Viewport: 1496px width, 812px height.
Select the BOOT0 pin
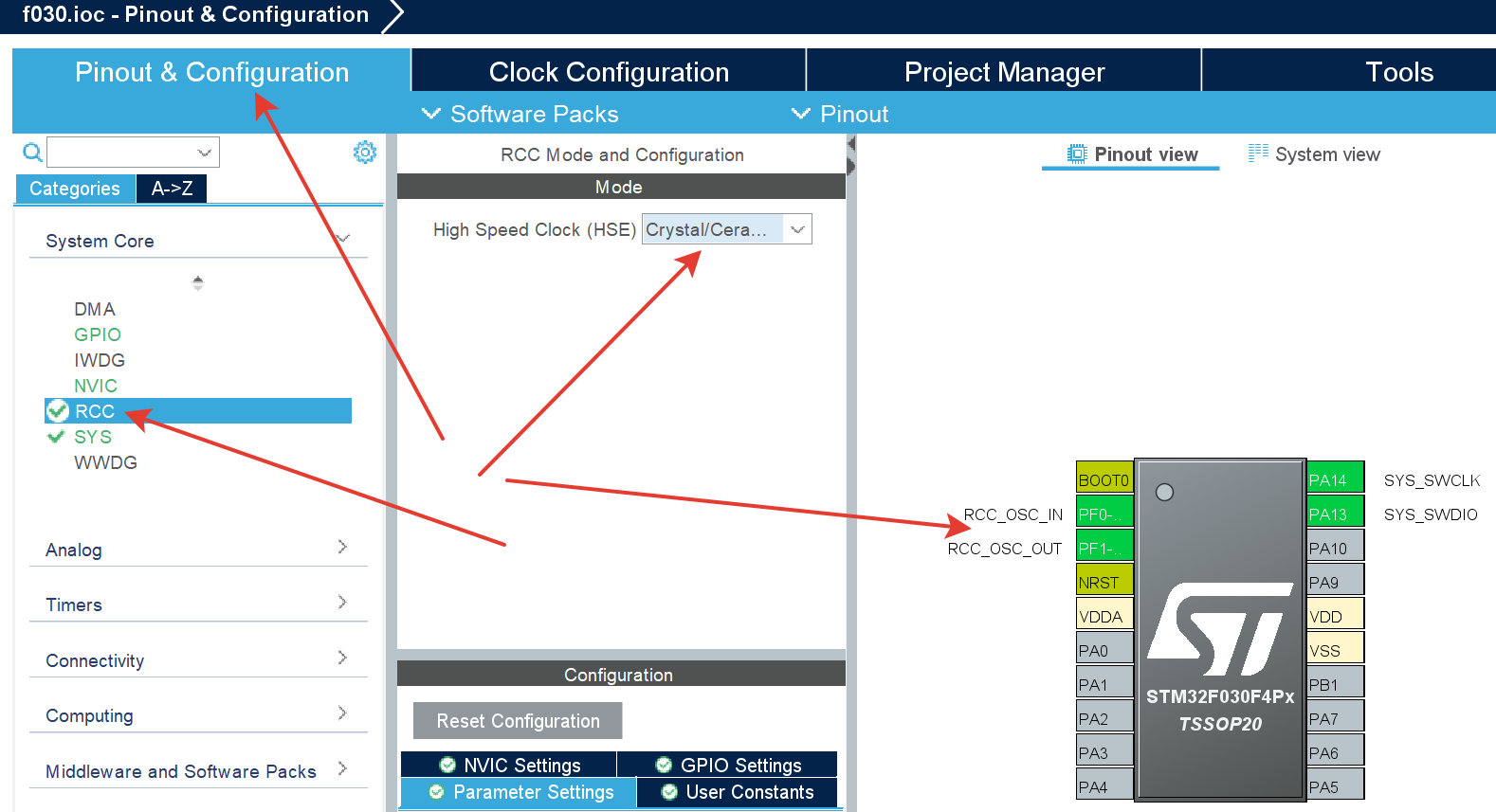(x=1104, y=479)
